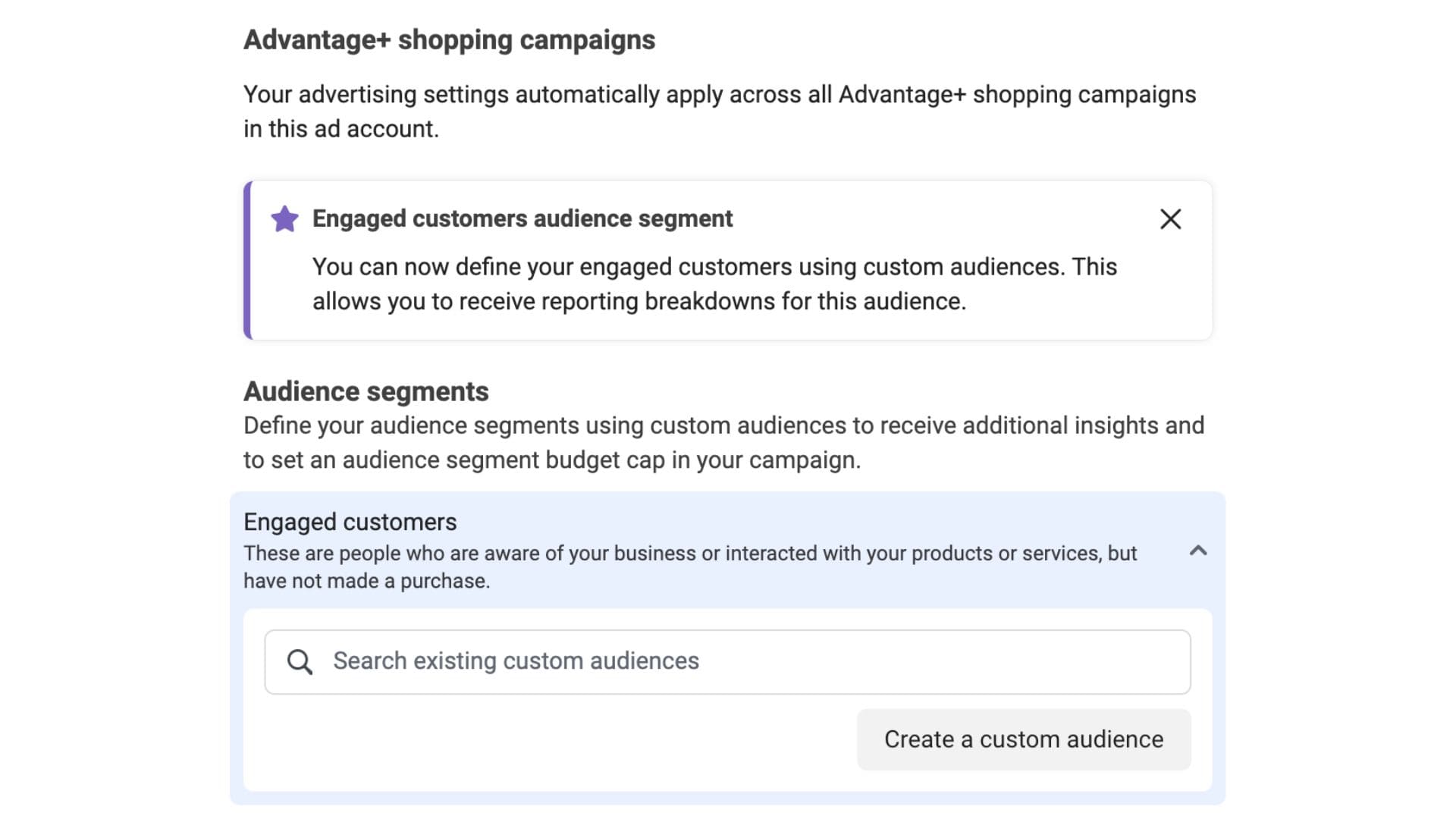
Task: Click description about people aware of your business
Action: [x=689, y=554]
